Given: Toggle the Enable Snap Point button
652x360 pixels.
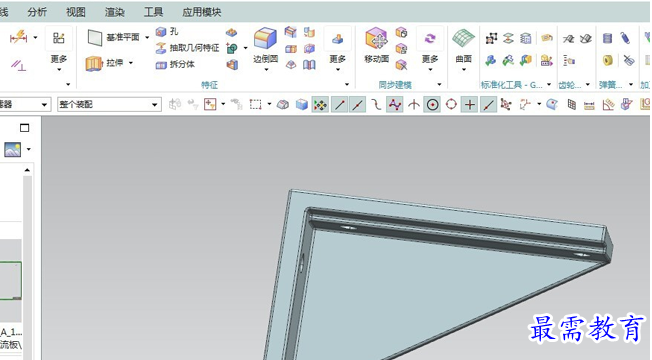Looking at the screenshot, I should click(x=320, y=104).
